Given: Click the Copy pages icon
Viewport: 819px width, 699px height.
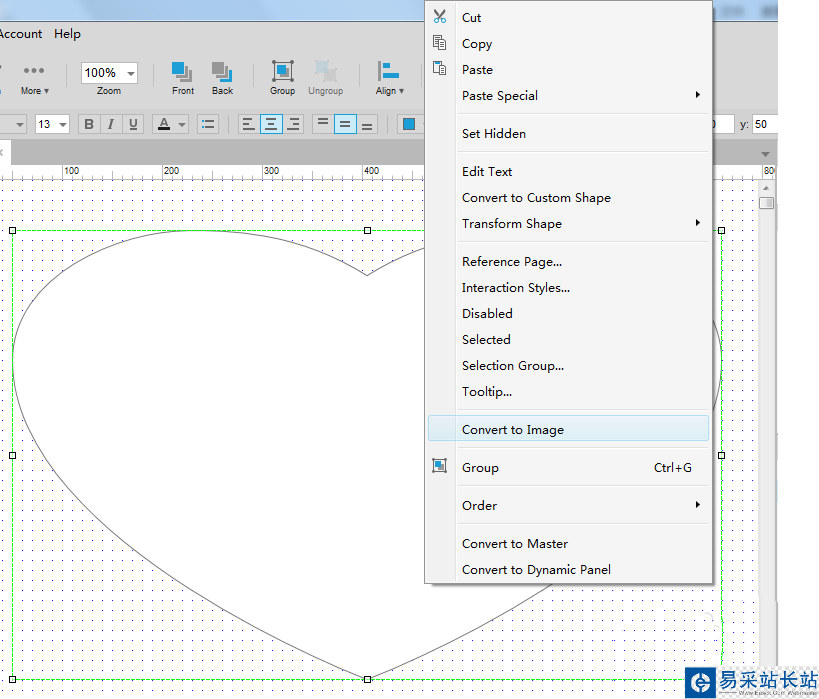Looking at the screenshot, I should (439, 43).
